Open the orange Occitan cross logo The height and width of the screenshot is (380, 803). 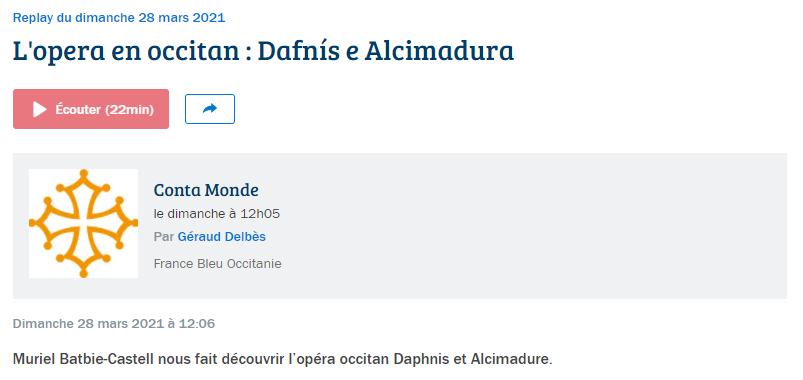pos(83,223)
